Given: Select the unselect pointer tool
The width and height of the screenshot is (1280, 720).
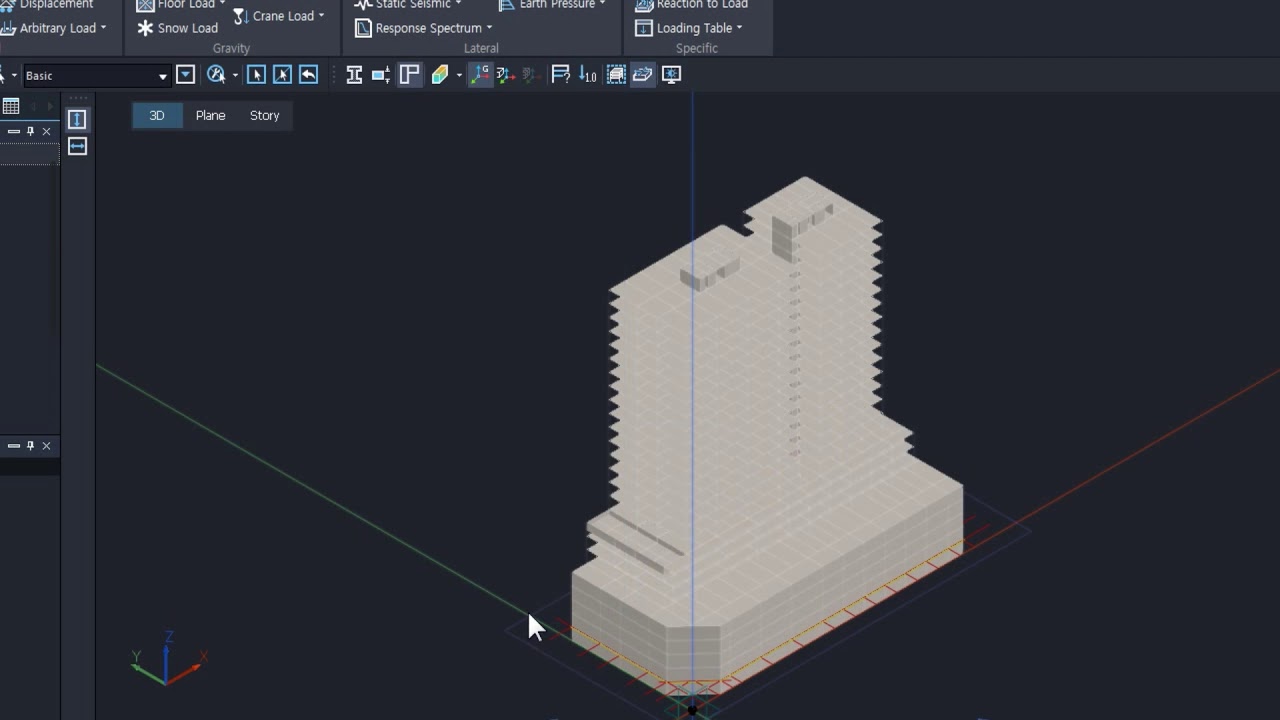Looking at the screenshot, I should 282,75.
